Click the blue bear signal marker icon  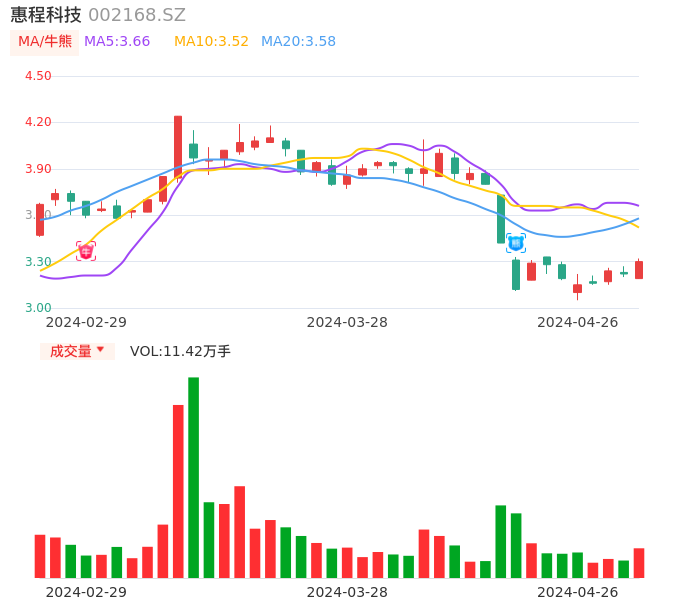tap(516, 243)
